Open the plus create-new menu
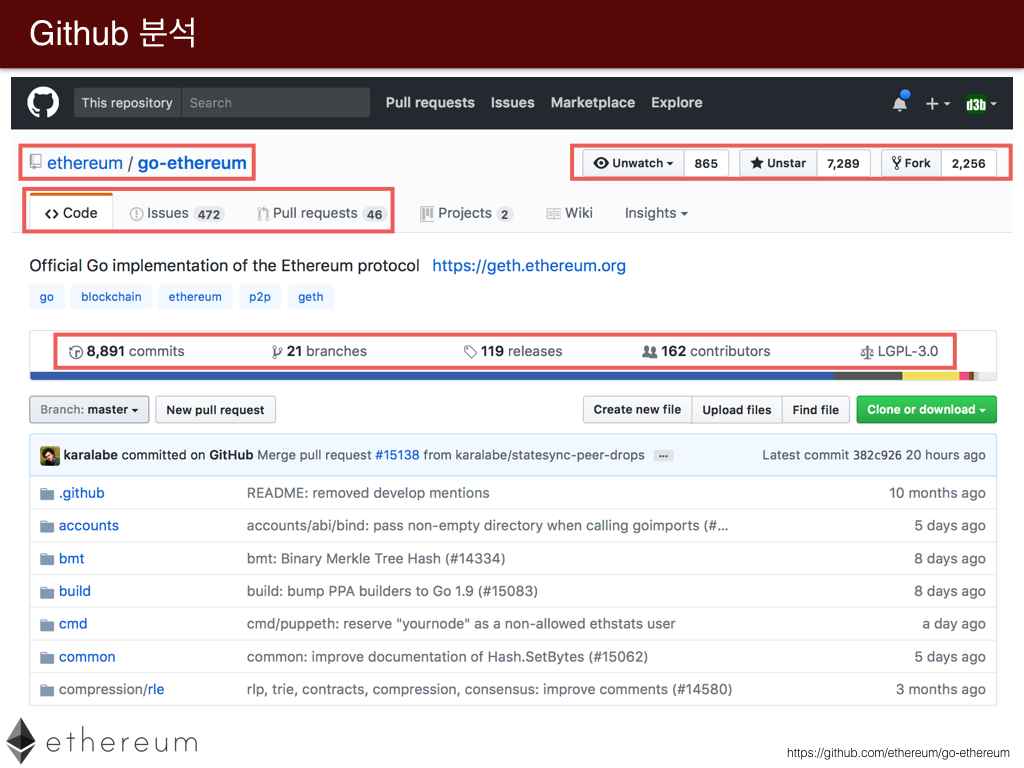Screen dimensions: 1024x768 click(x=937, y=103)
